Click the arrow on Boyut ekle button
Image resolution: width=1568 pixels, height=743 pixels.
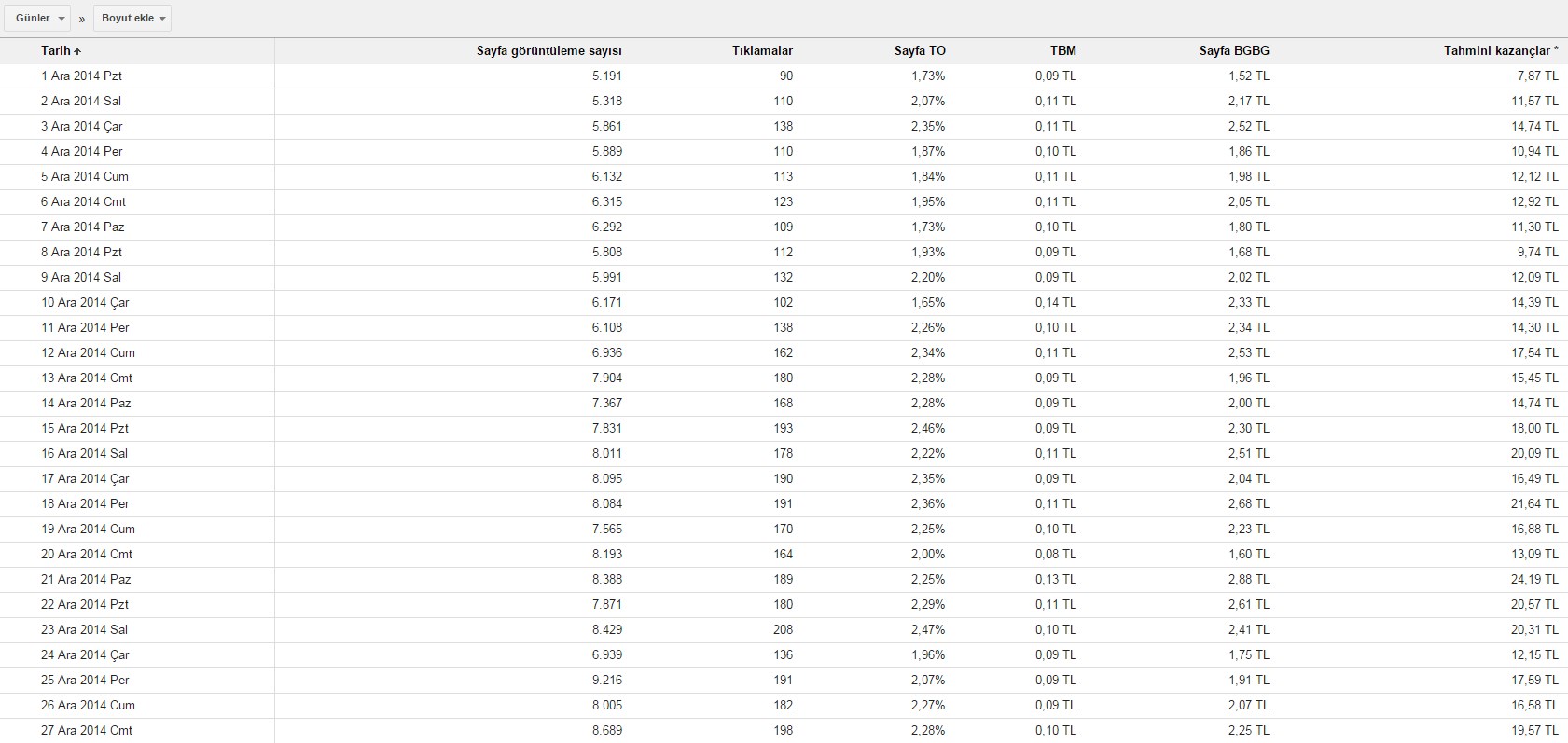pos(162,20)
